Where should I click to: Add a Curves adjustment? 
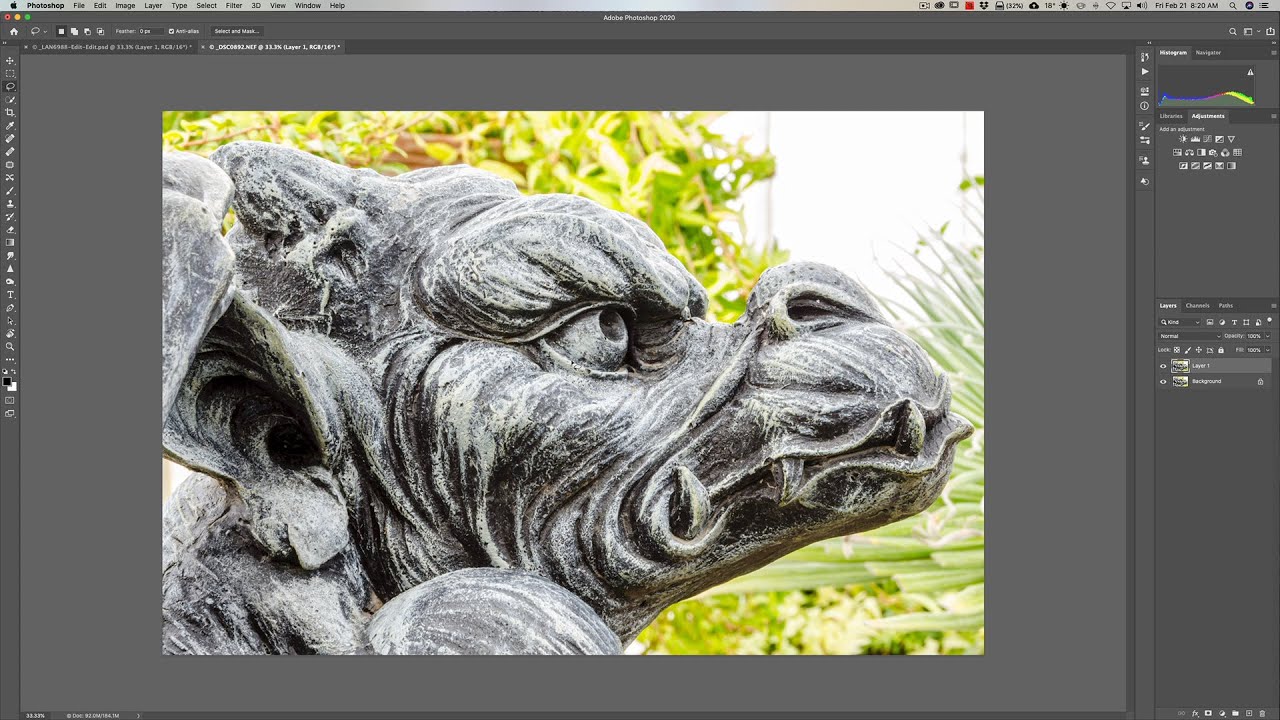point(1207,139)
